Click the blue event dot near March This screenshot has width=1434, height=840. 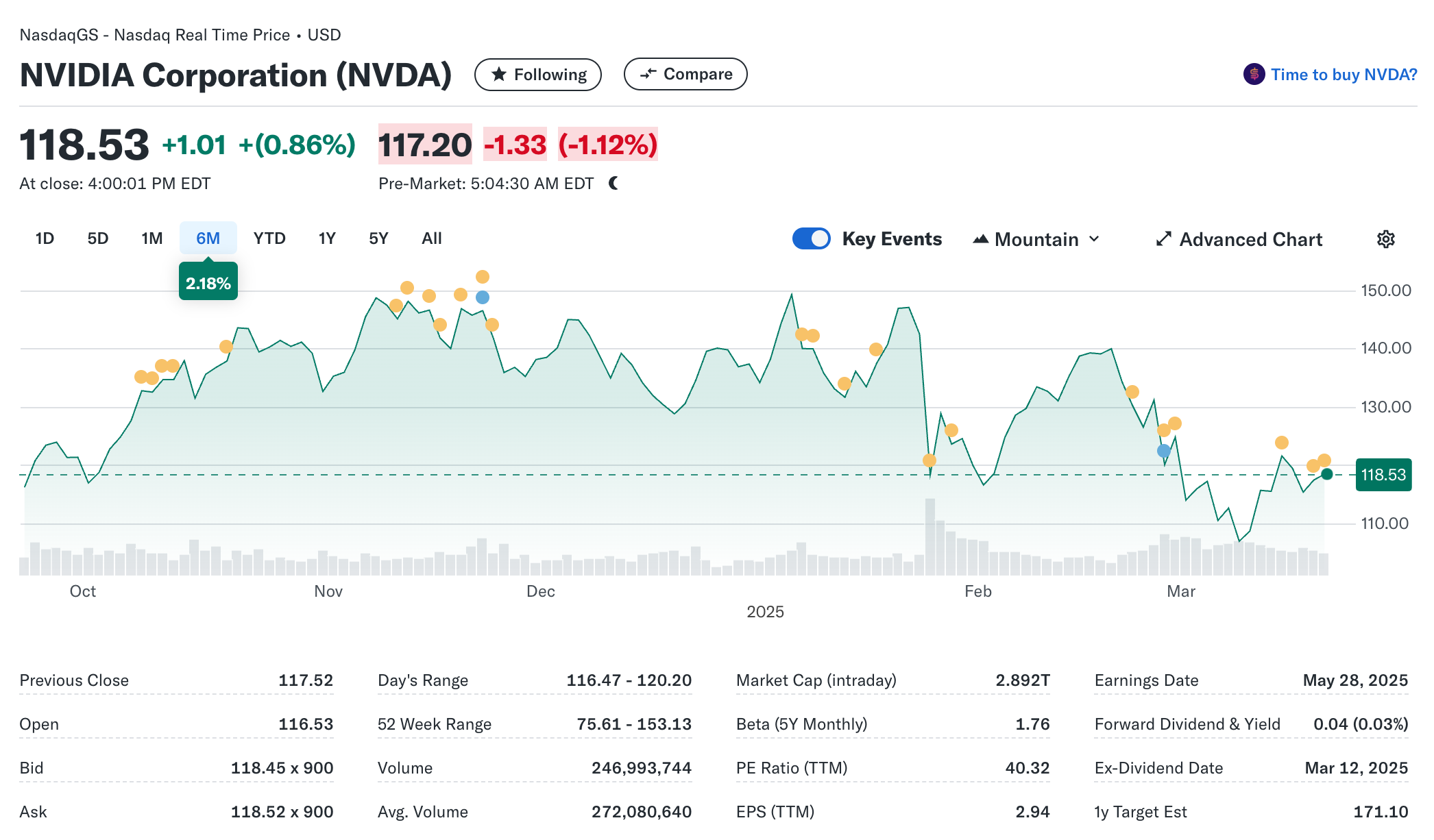[x=1164, y=451]
